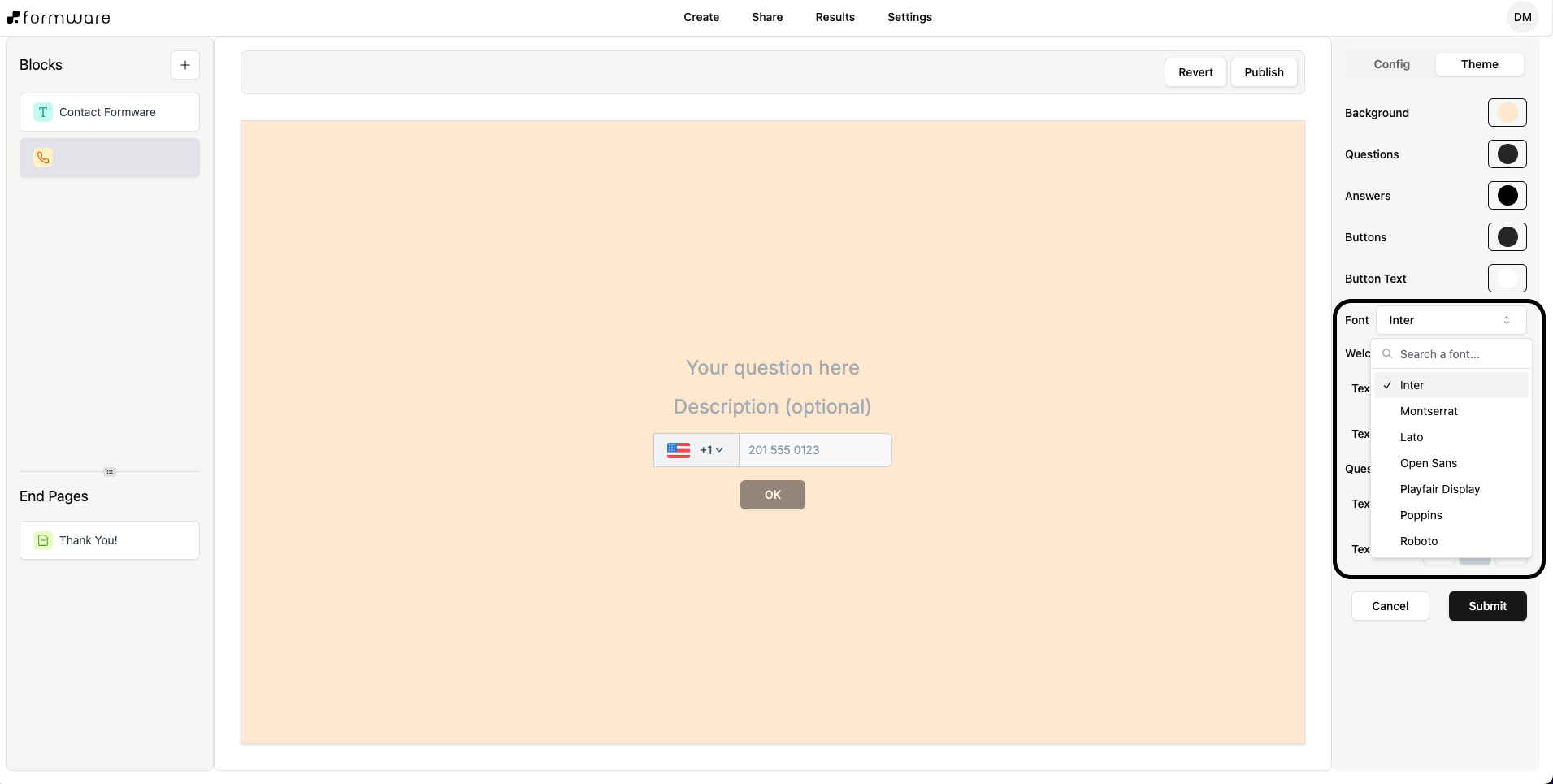Open the Create menu
Screen dimensions: 1553x784
pos(701,17)
